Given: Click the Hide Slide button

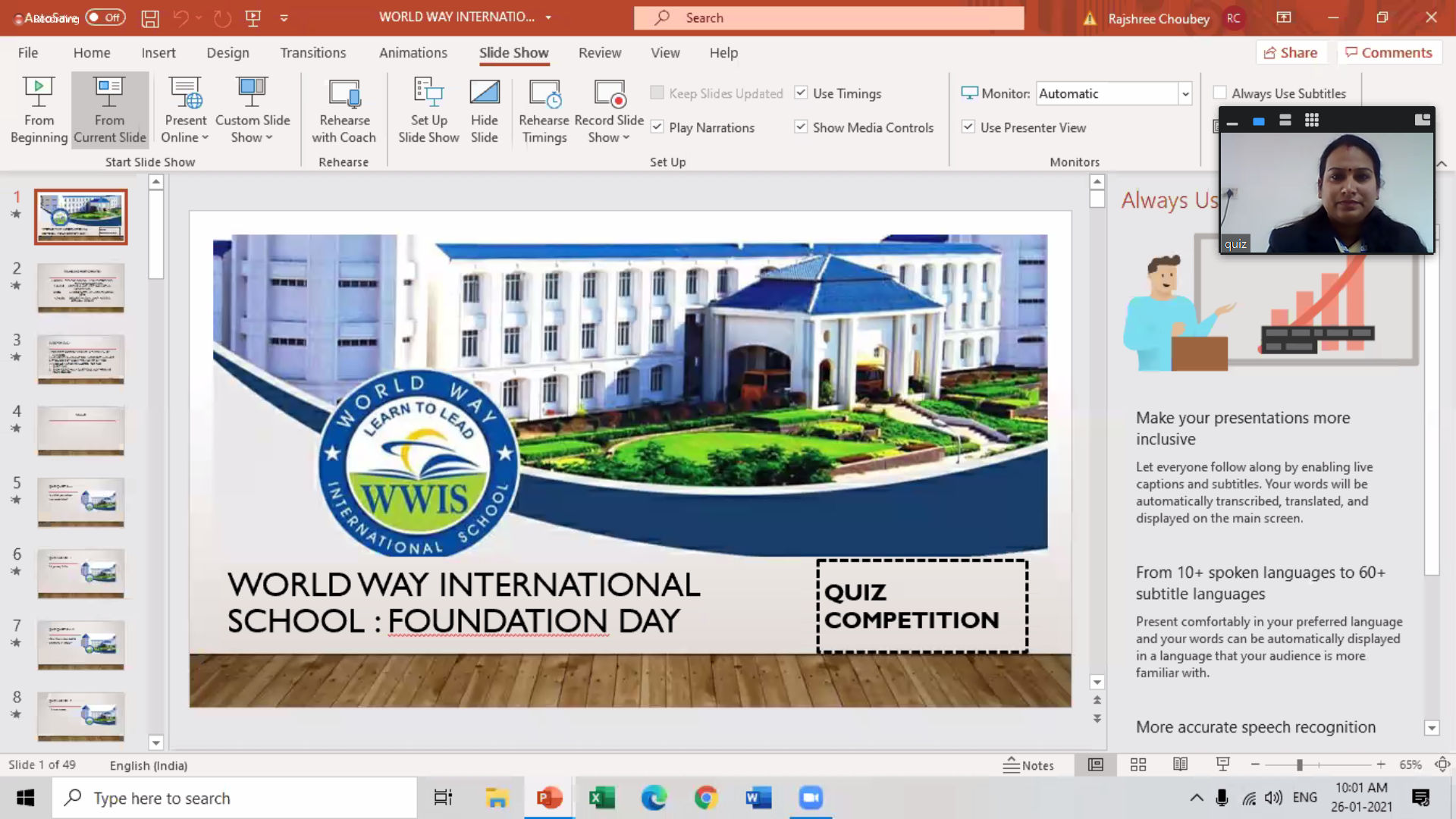Looking at the screenshot, I should click(484, 110).
